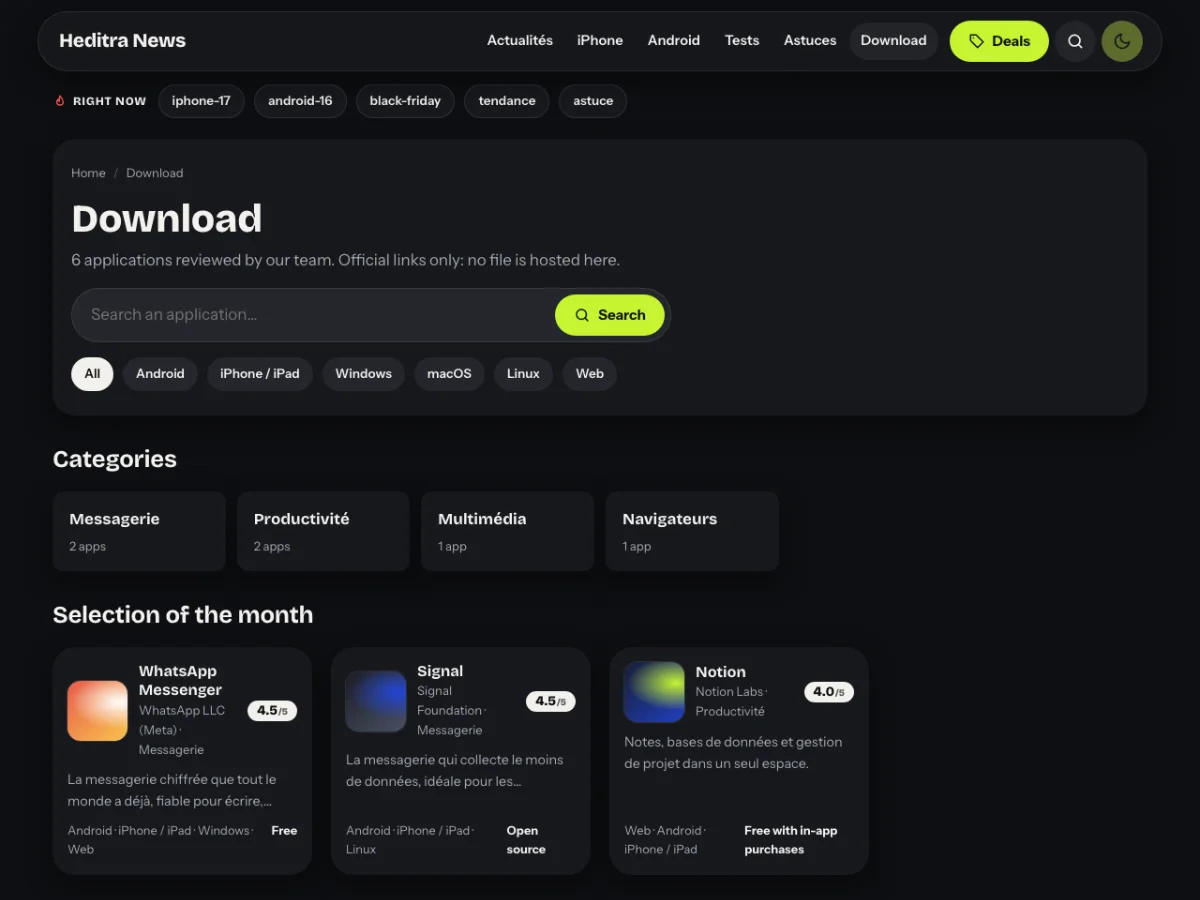Click Free with in-app purchases on Notion
This screenshot has height=900, width=1200.
tap(791, 840)
